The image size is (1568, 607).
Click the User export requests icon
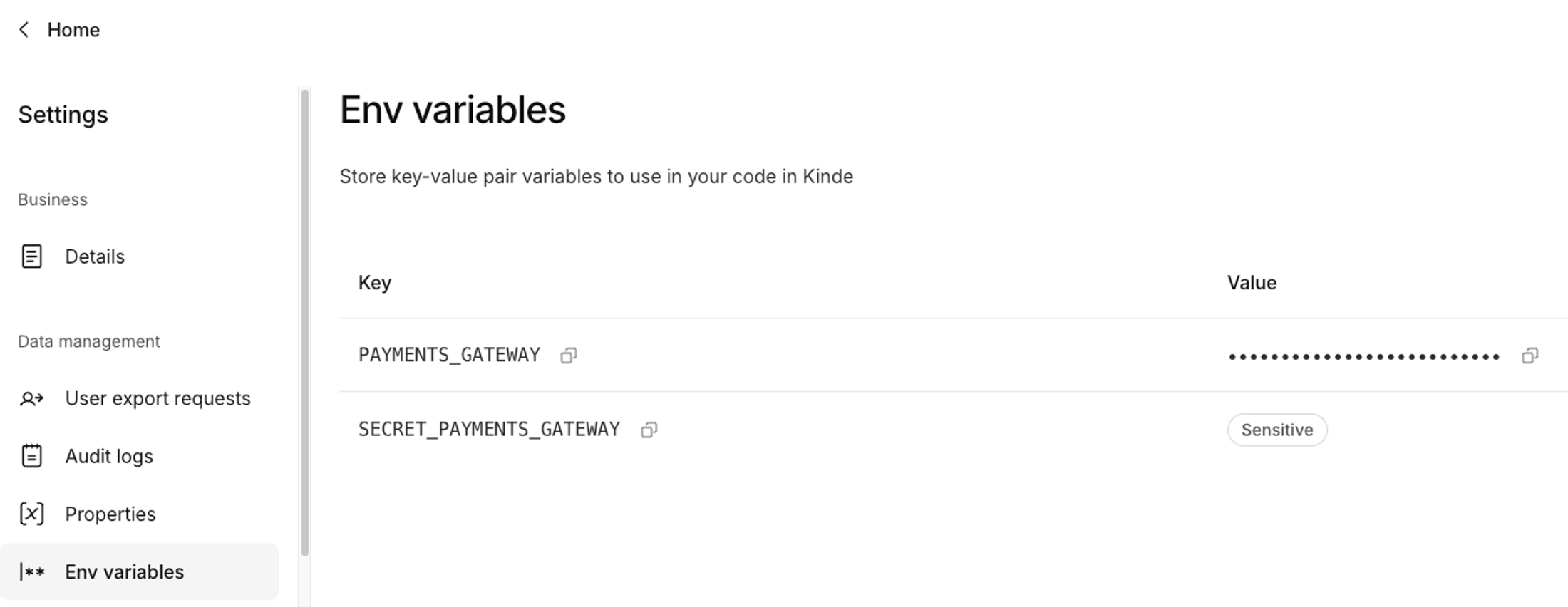[31, 398]
